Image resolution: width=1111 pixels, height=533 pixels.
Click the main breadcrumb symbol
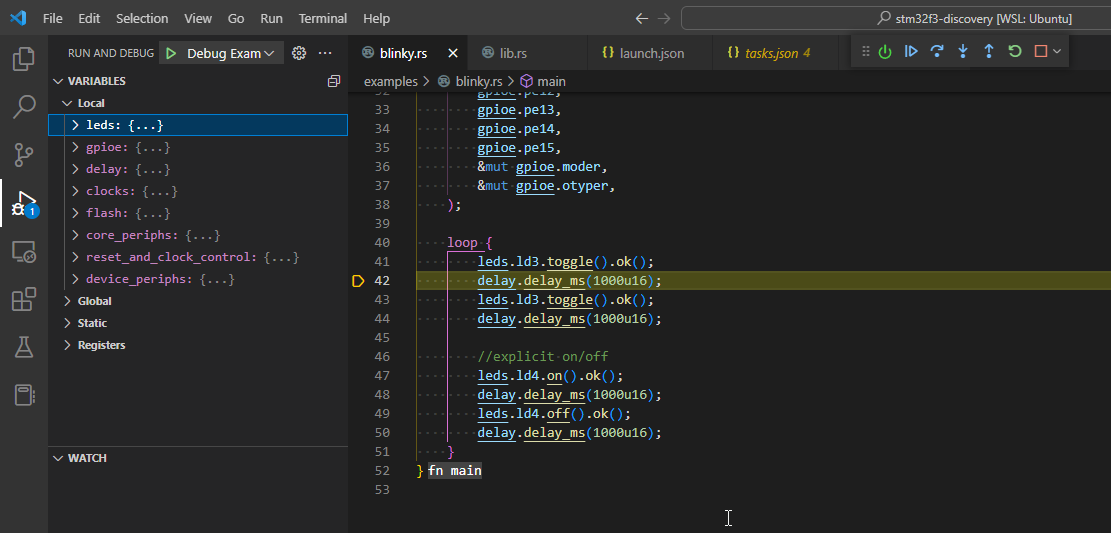click(x=550, y=81)
